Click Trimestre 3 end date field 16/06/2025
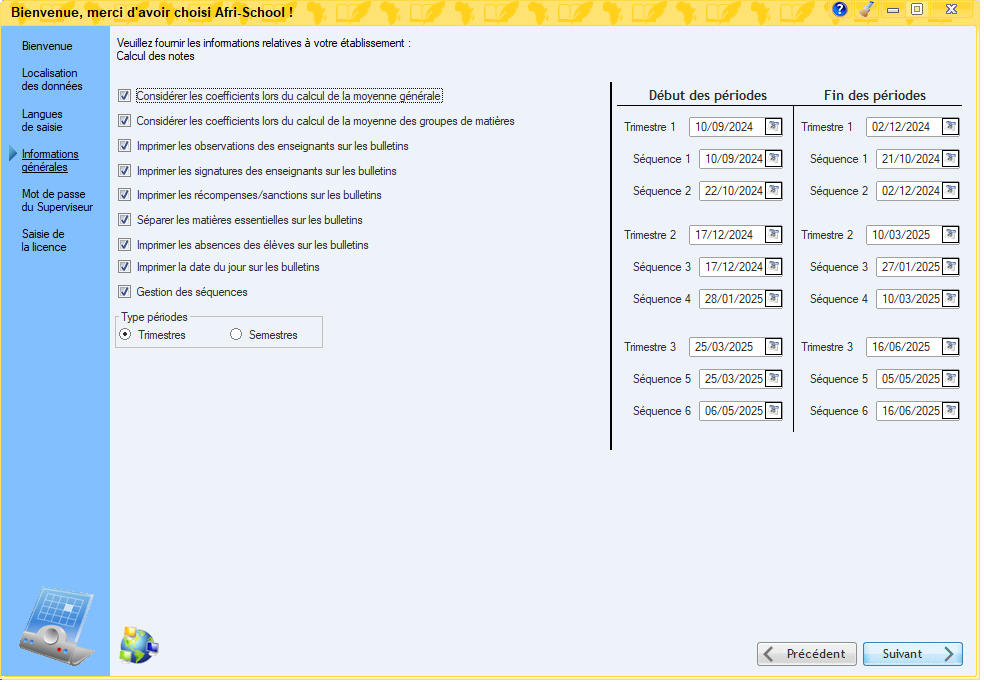Image resolution: width=984 pixels, height=682 pixels. [x=906, y=348]
